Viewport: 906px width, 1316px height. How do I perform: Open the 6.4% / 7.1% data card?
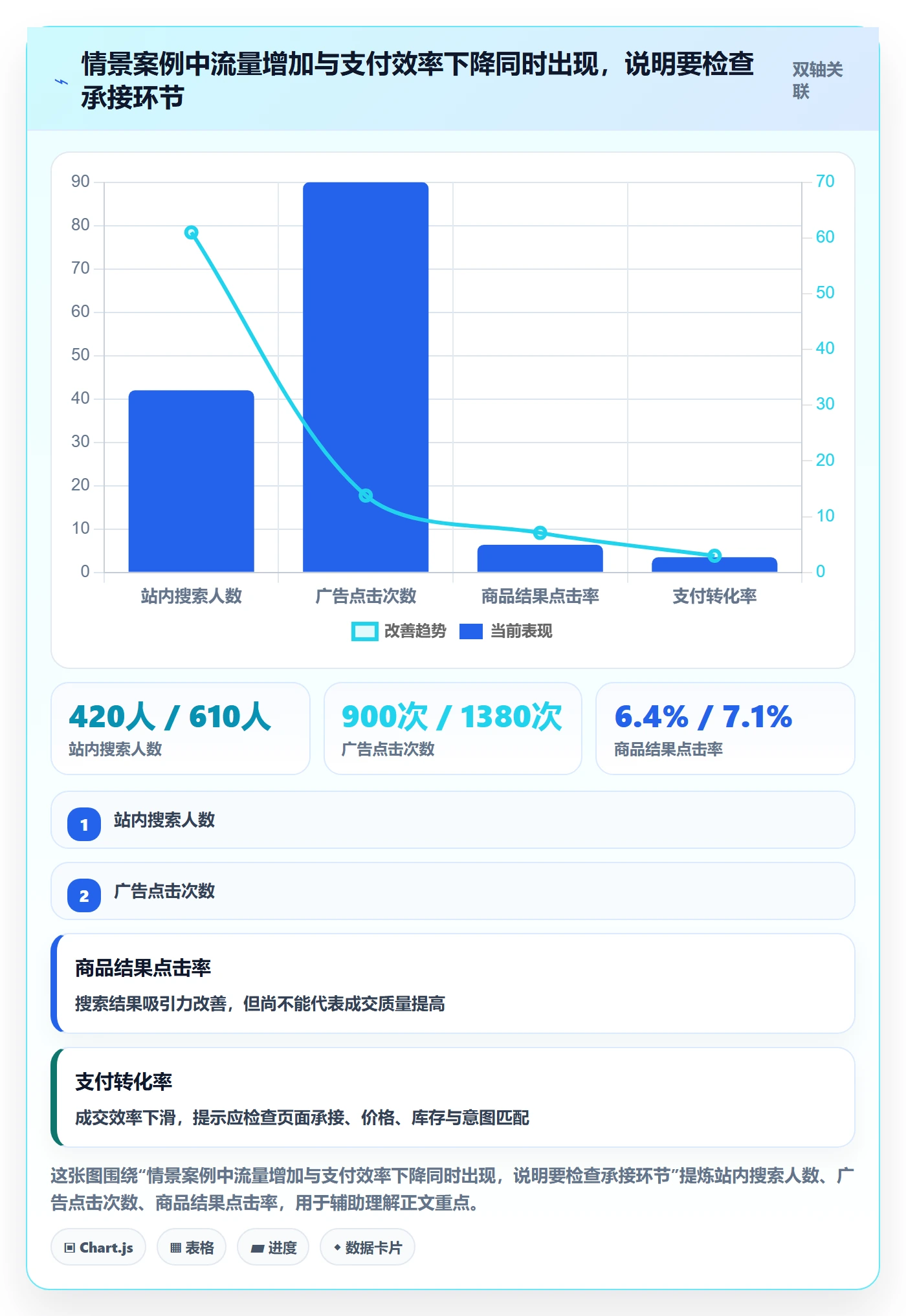725,729
